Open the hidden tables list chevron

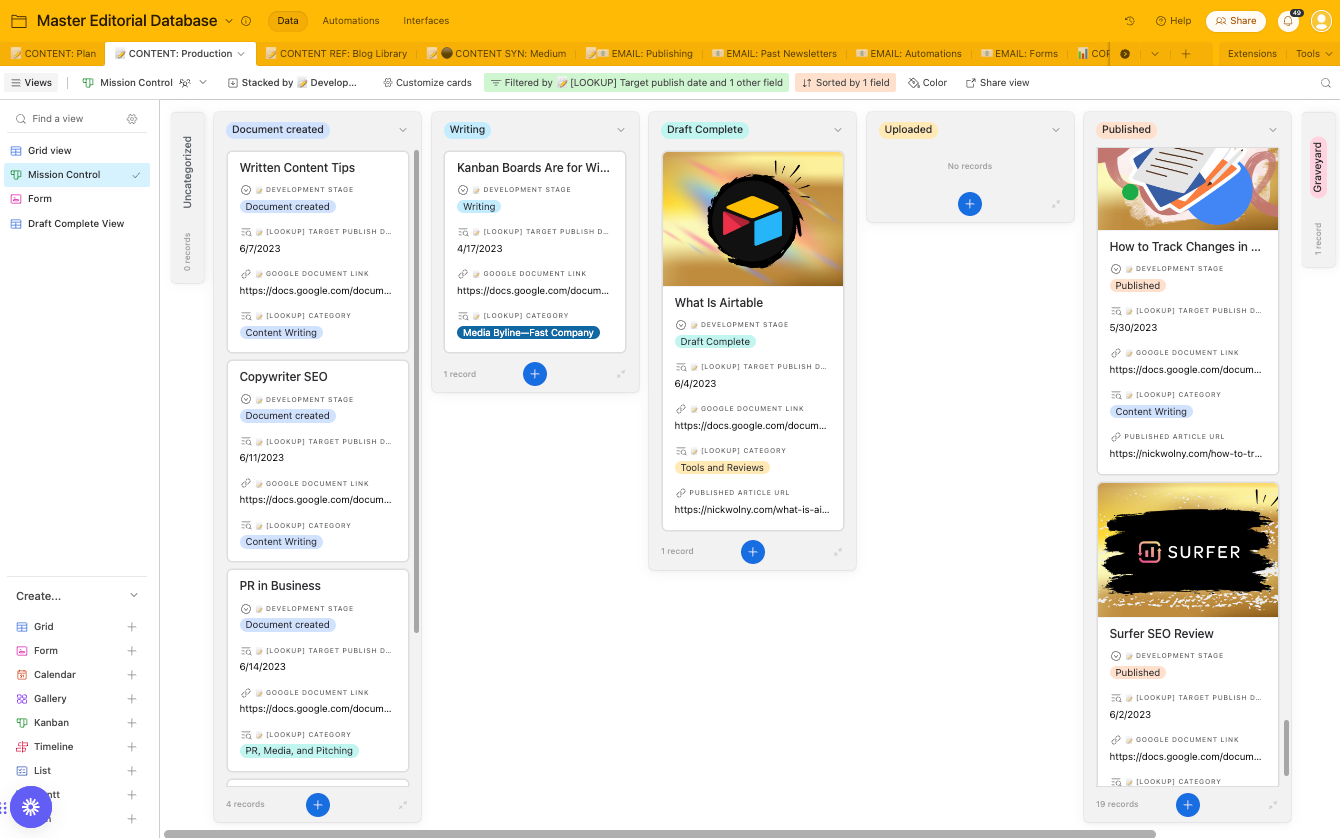1155,54
